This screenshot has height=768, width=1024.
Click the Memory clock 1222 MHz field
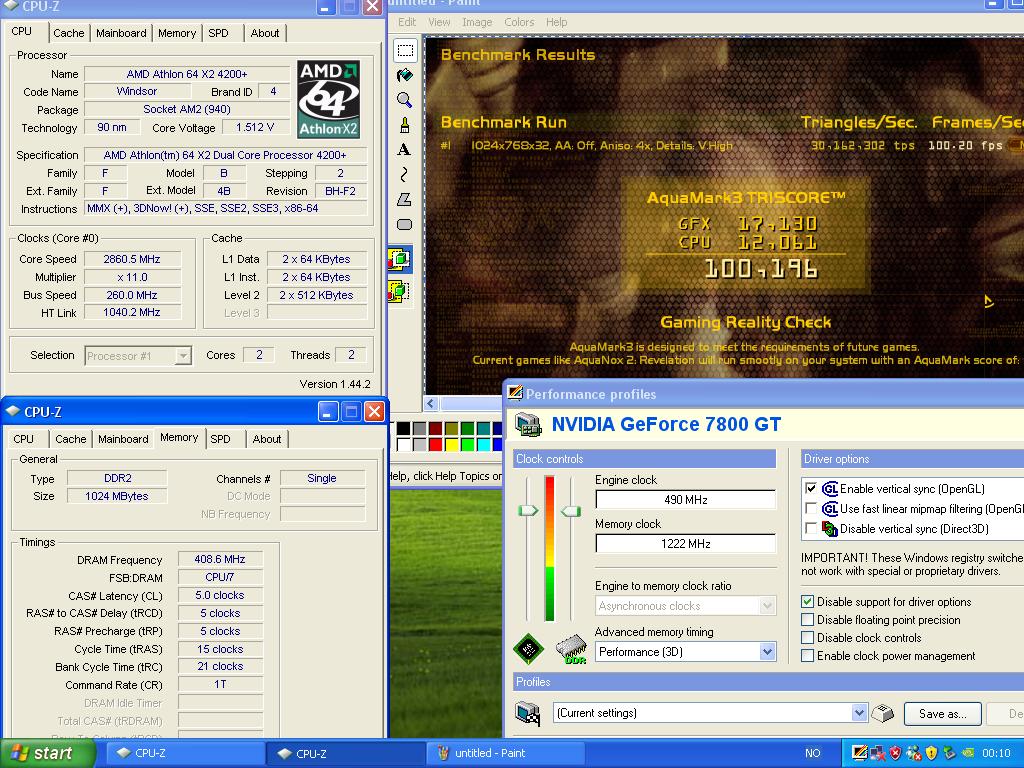(x=686, y=543)
